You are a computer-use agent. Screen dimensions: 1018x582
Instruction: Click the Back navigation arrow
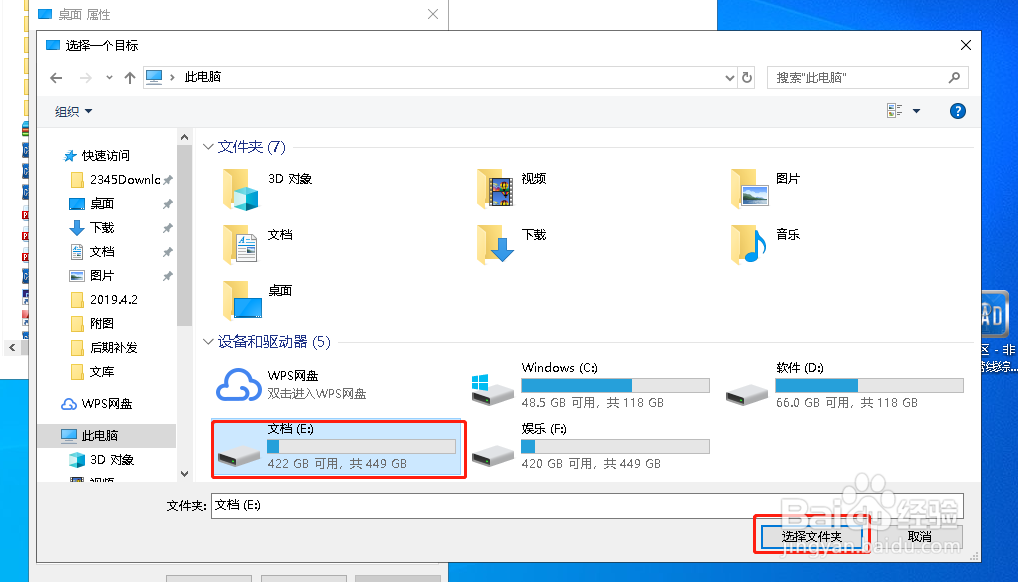(x=56, y=78)
